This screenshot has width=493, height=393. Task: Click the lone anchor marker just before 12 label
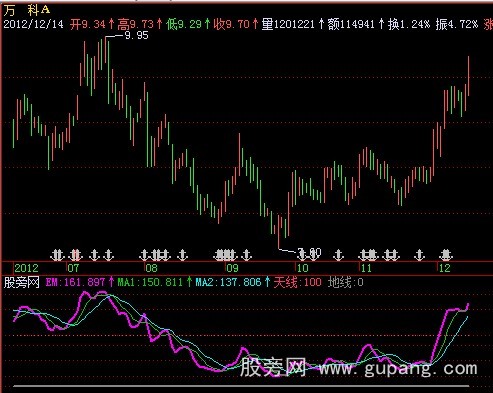[419, 255]
